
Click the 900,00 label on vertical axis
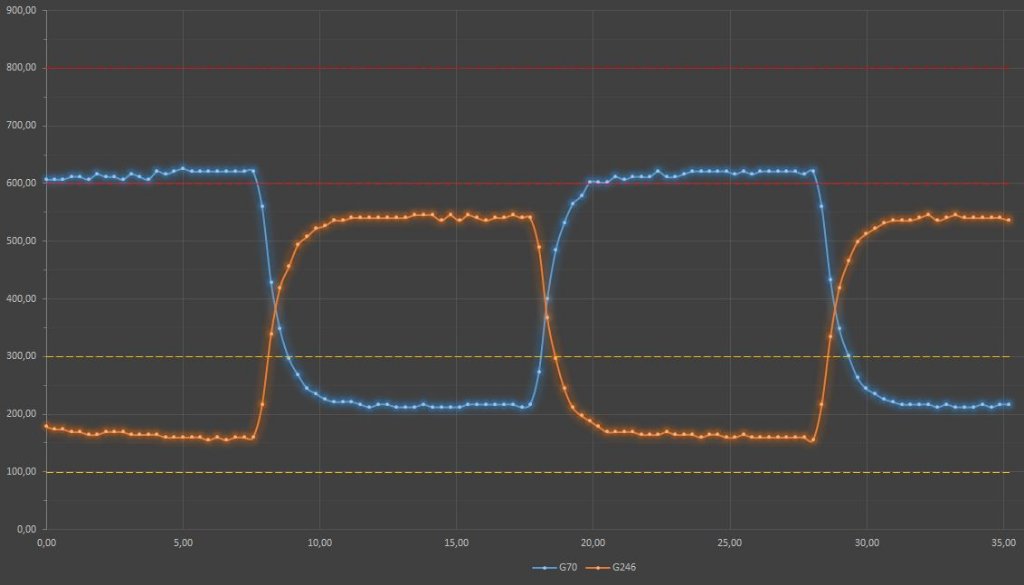[x=21, y=10]
